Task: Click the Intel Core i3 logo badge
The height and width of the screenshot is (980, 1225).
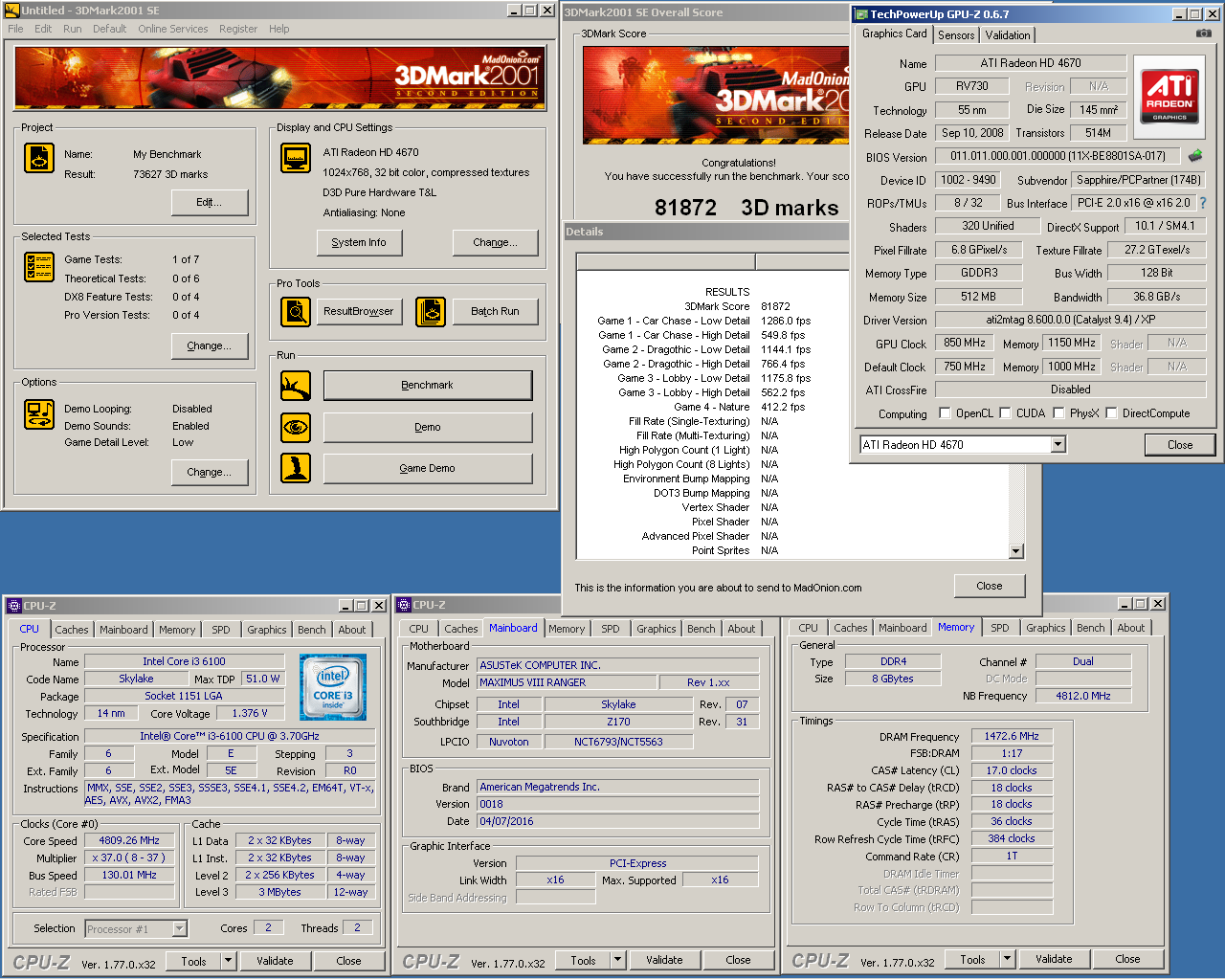Action: 332,687
